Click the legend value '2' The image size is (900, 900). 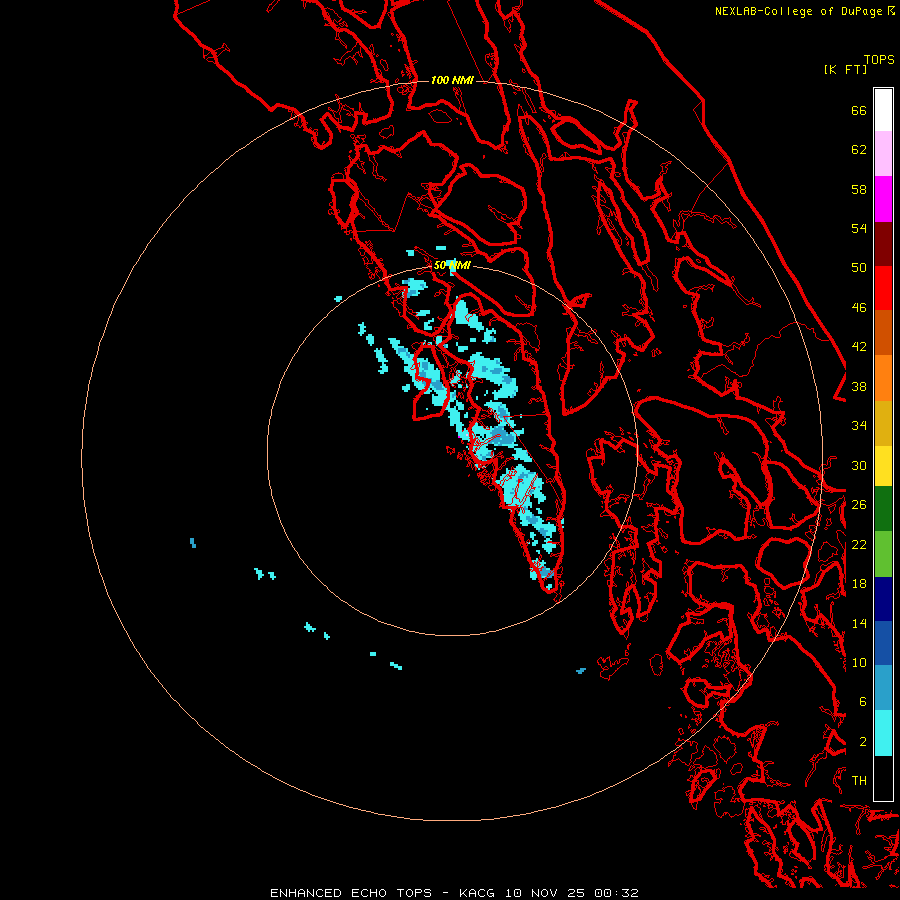862,742
